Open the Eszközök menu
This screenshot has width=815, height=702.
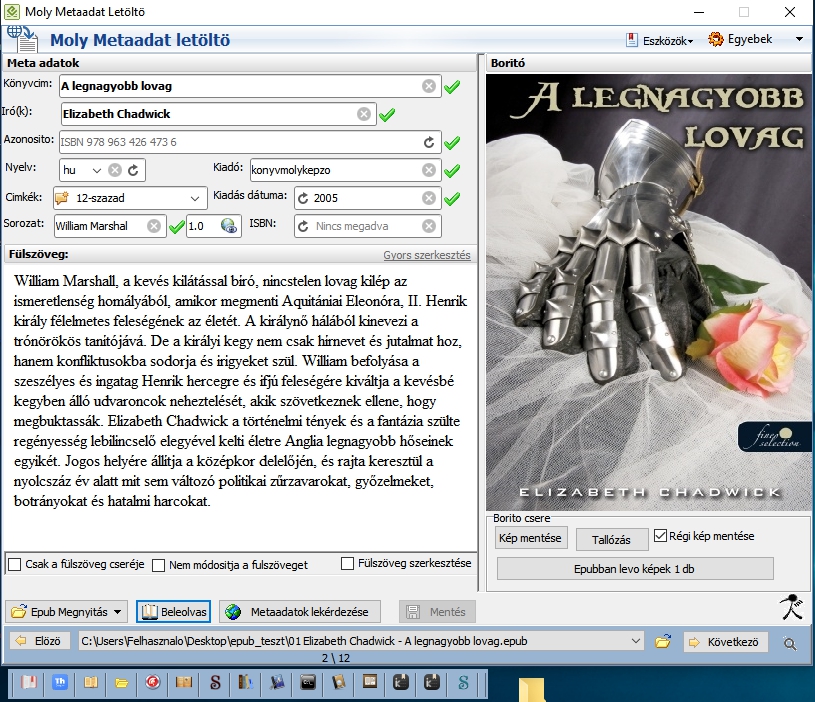pyautogui.click(x=660, y=40)
